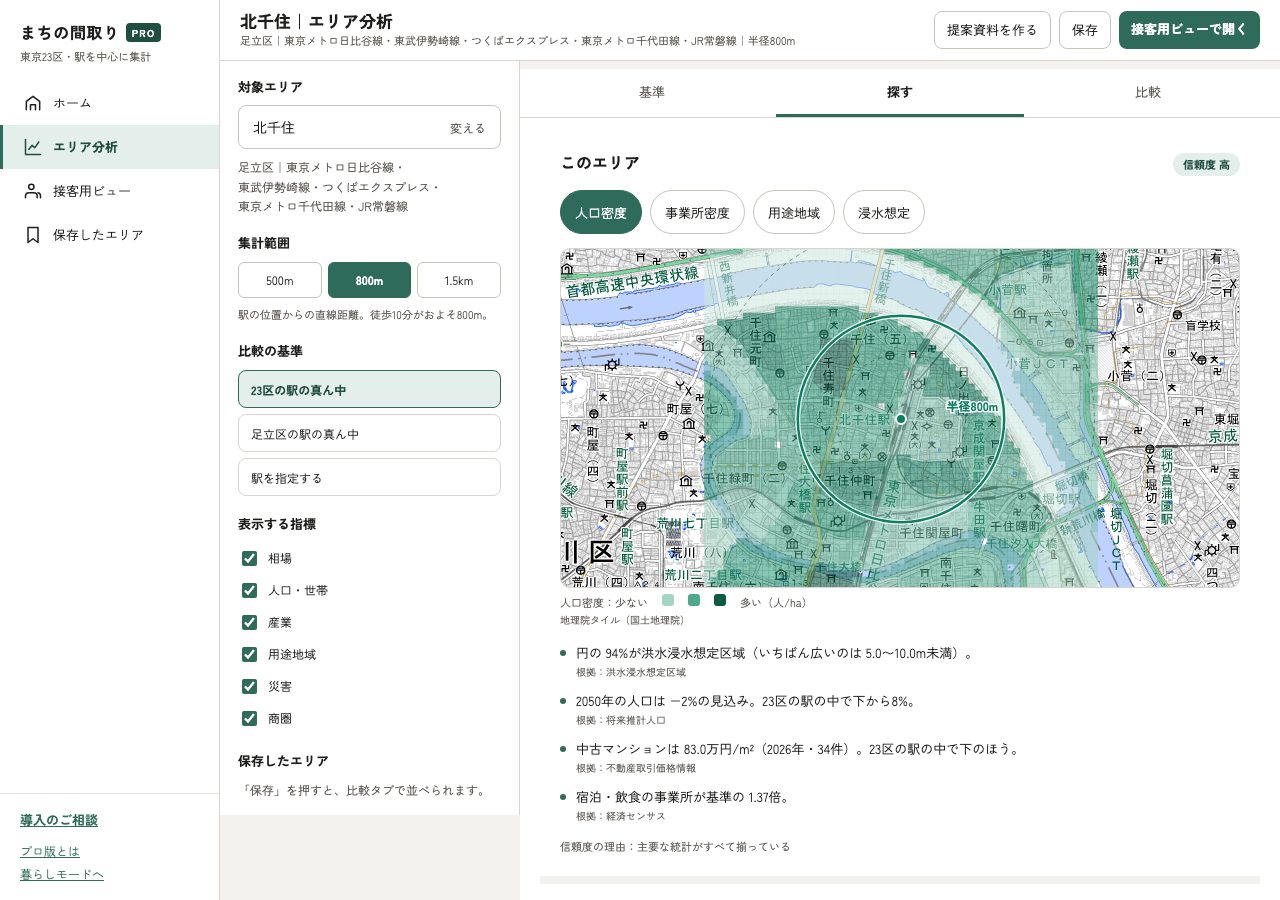The image size is (1280, 900).
Task: Select the 1.5km range option
Action: coord(459,280)
